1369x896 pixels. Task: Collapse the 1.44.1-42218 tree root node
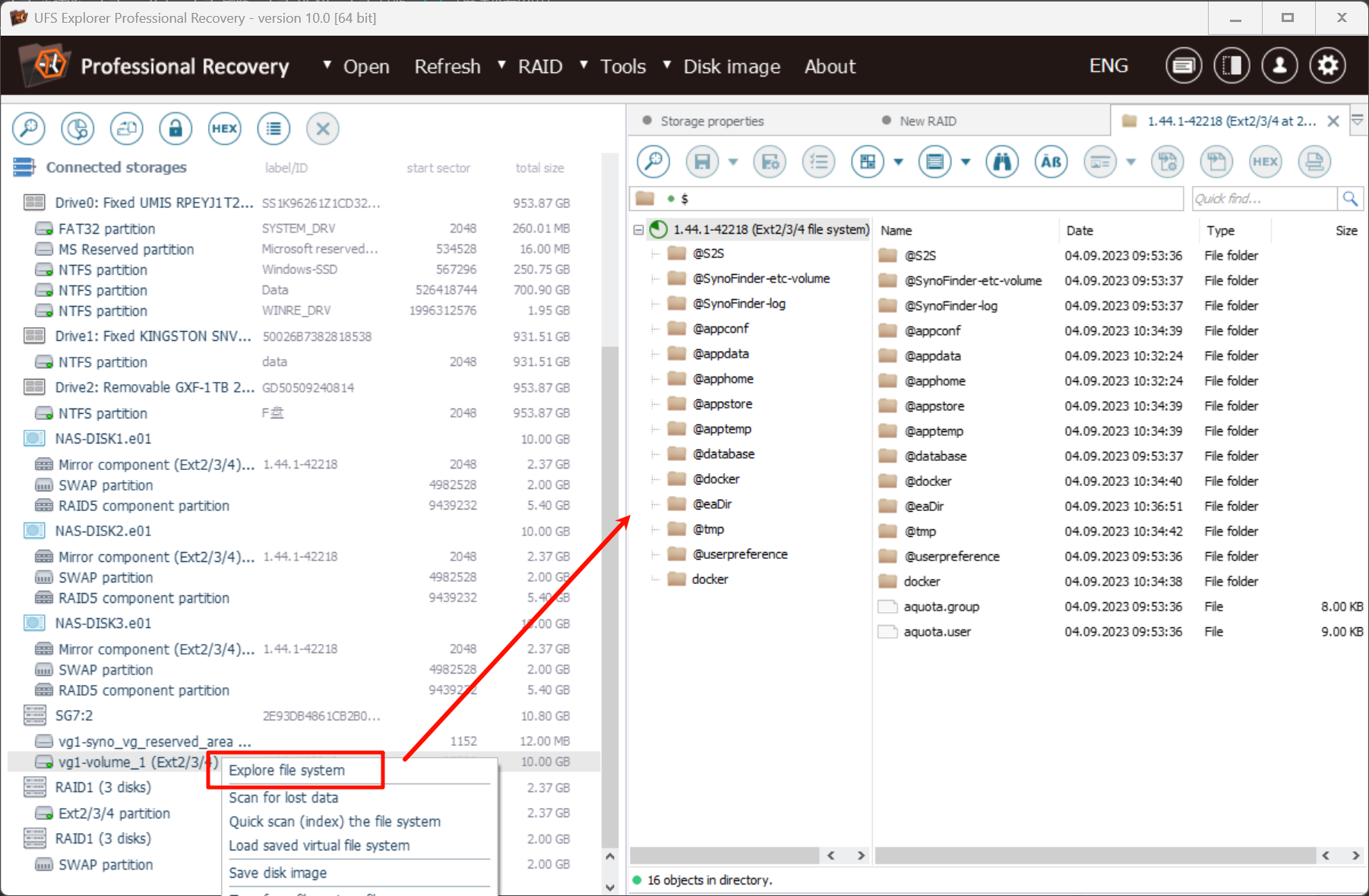(x=638, y=230)
